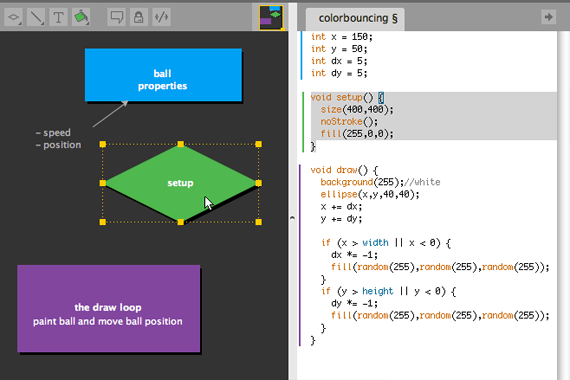Select the blue ball properties box

163,75
